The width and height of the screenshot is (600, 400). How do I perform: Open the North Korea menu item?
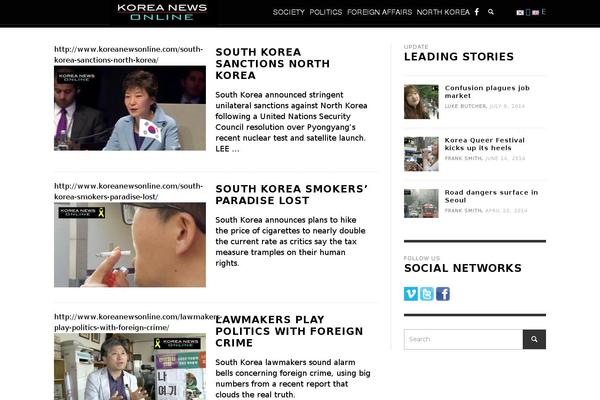[x=443, y=12]
